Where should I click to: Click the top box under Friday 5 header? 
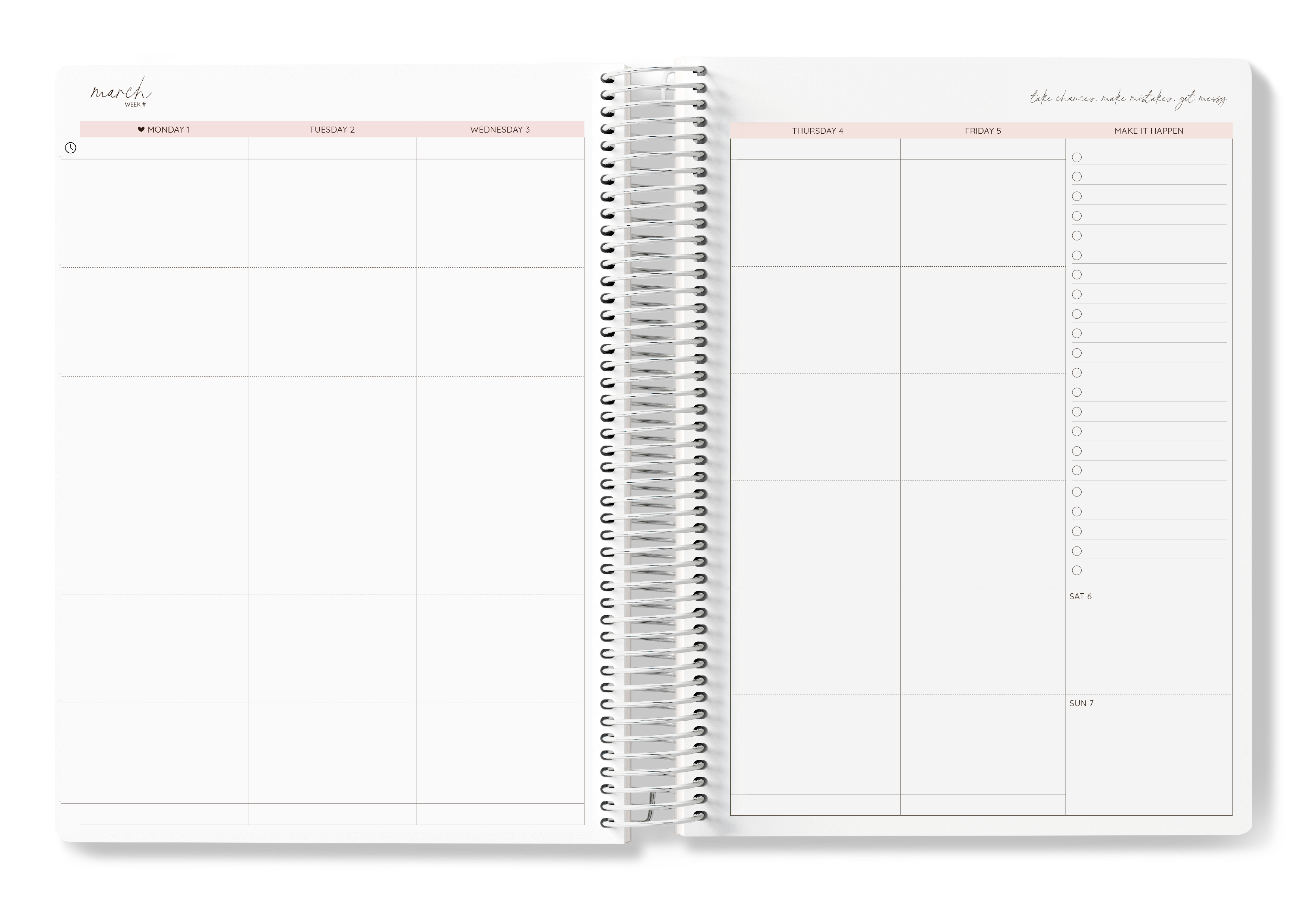click(x=983, y=149)
